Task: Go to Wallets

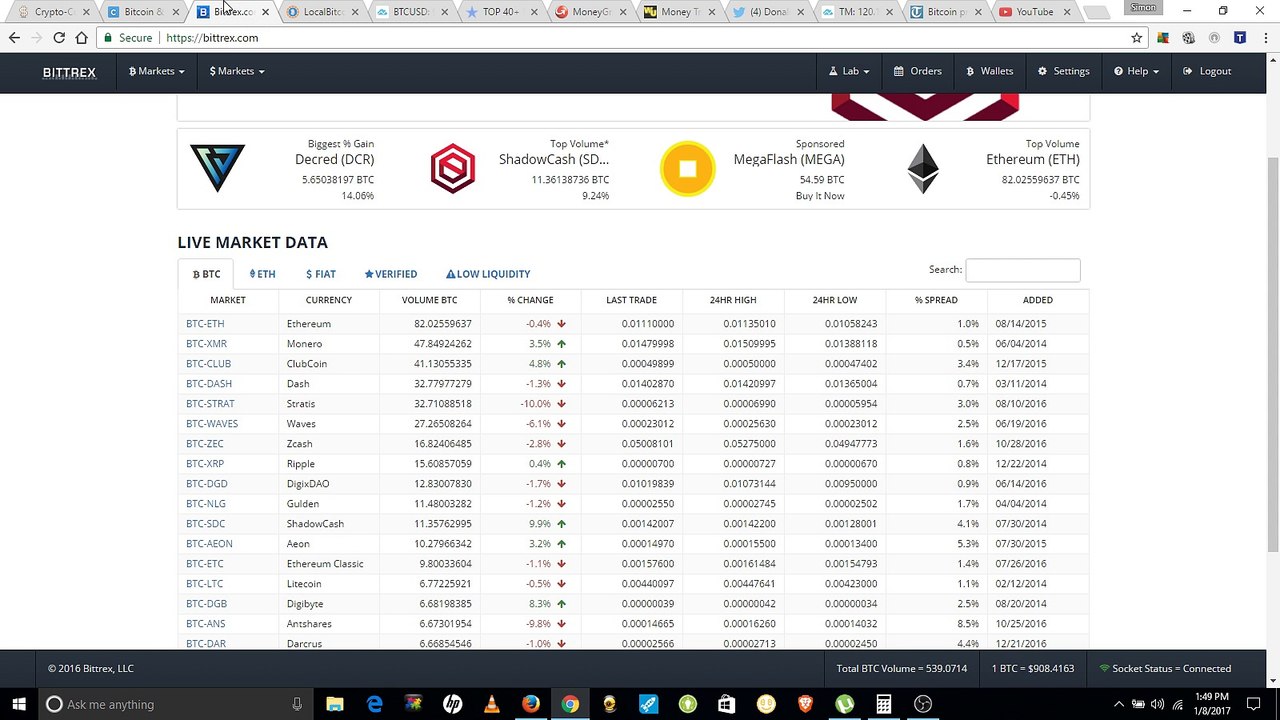Action: (x=990, y=71)
